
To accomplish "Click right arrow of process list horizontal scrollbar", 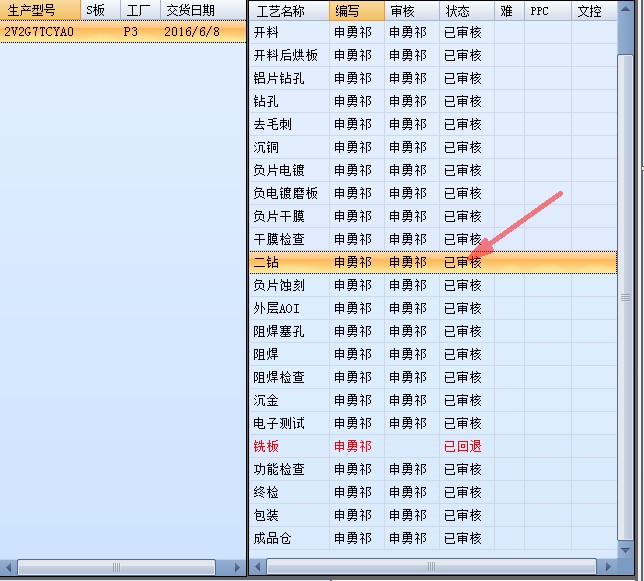I will tap(608, 567).
